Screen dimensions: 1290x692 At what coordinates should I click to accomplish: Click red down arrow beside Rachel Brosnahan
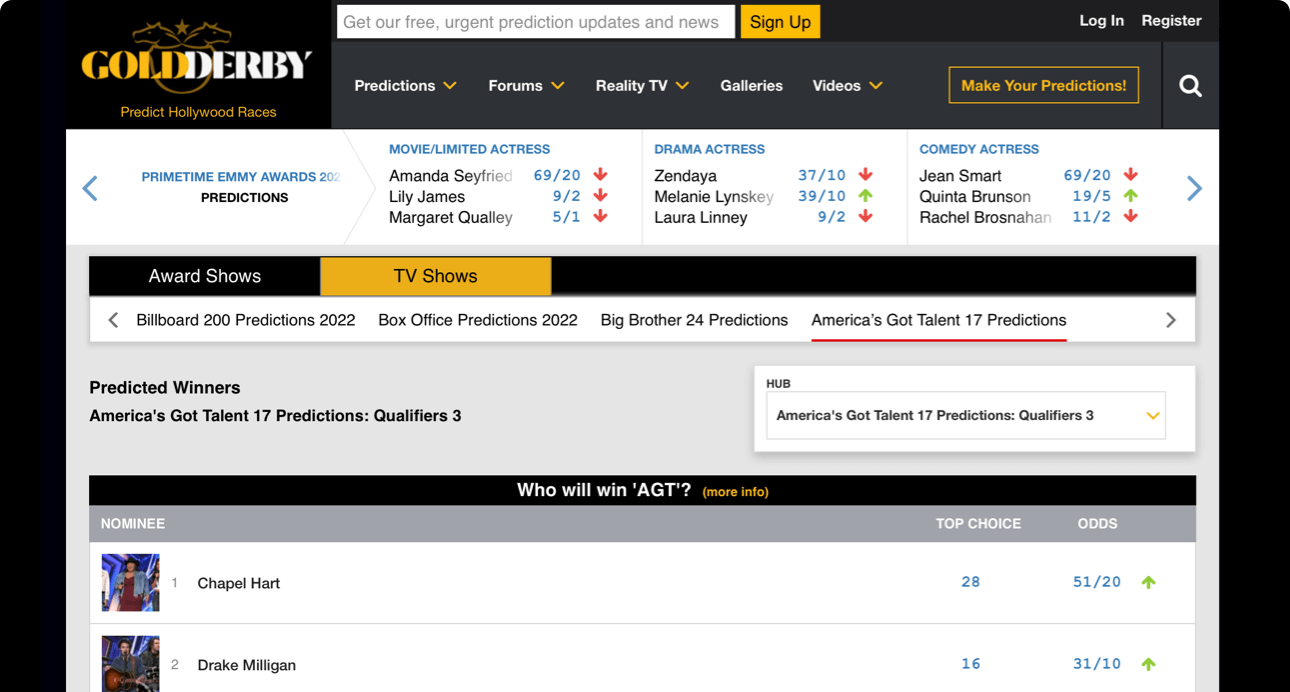coord(1131,217)
